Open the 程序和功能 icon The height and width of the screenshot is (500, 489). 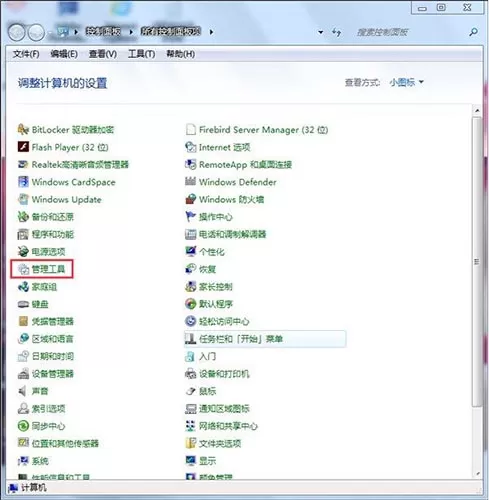point(23,234)
